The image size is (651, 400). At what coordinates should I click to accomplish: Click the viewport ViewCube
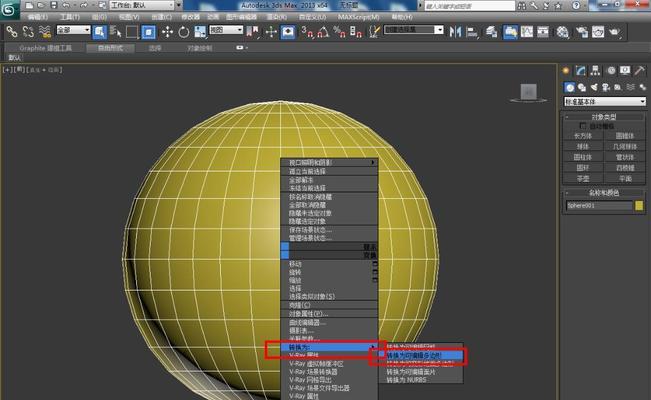pyautogui.click(x=529, y=93)
